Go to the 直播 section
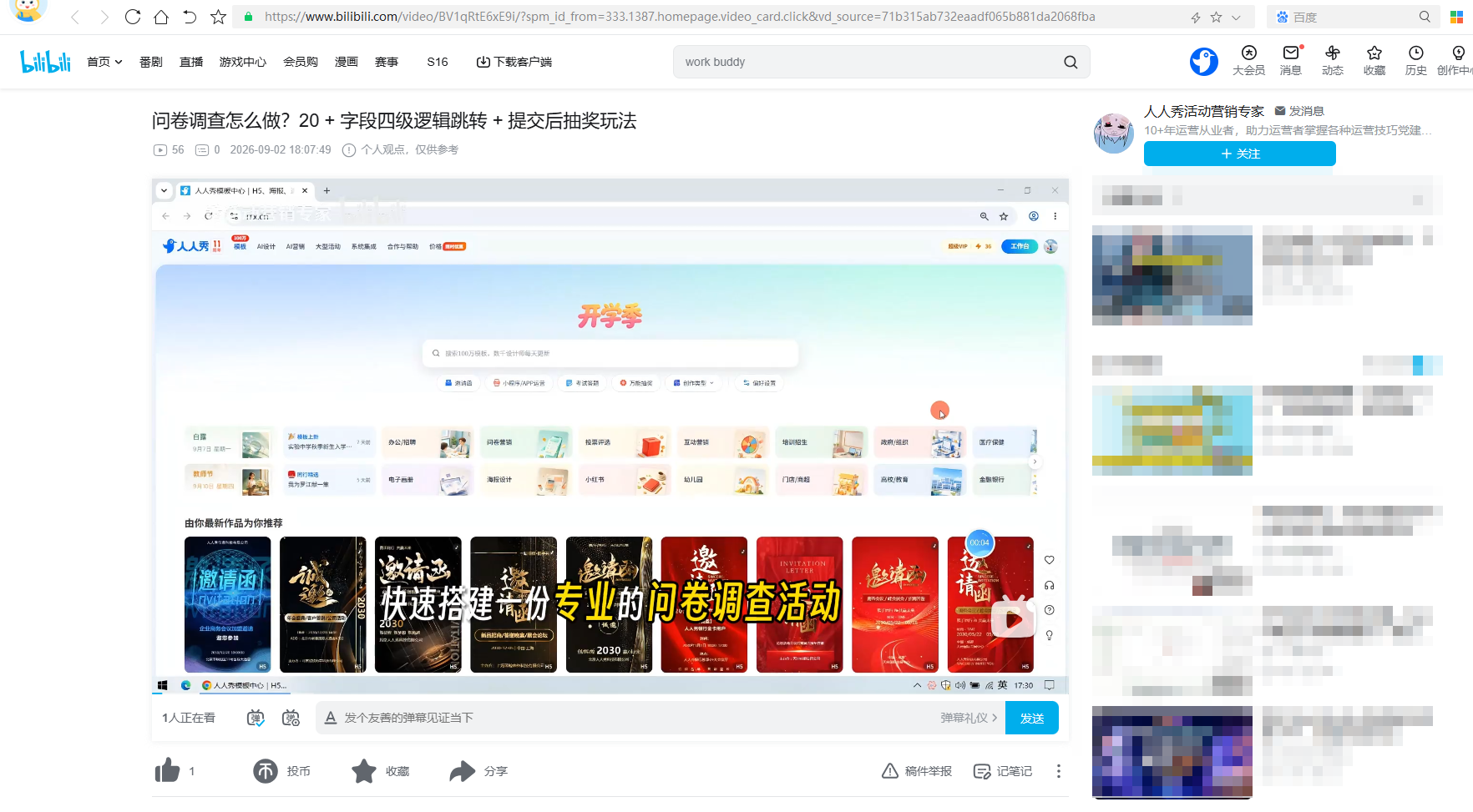The width and height of the screenshot is (1473, 812). 191,62
